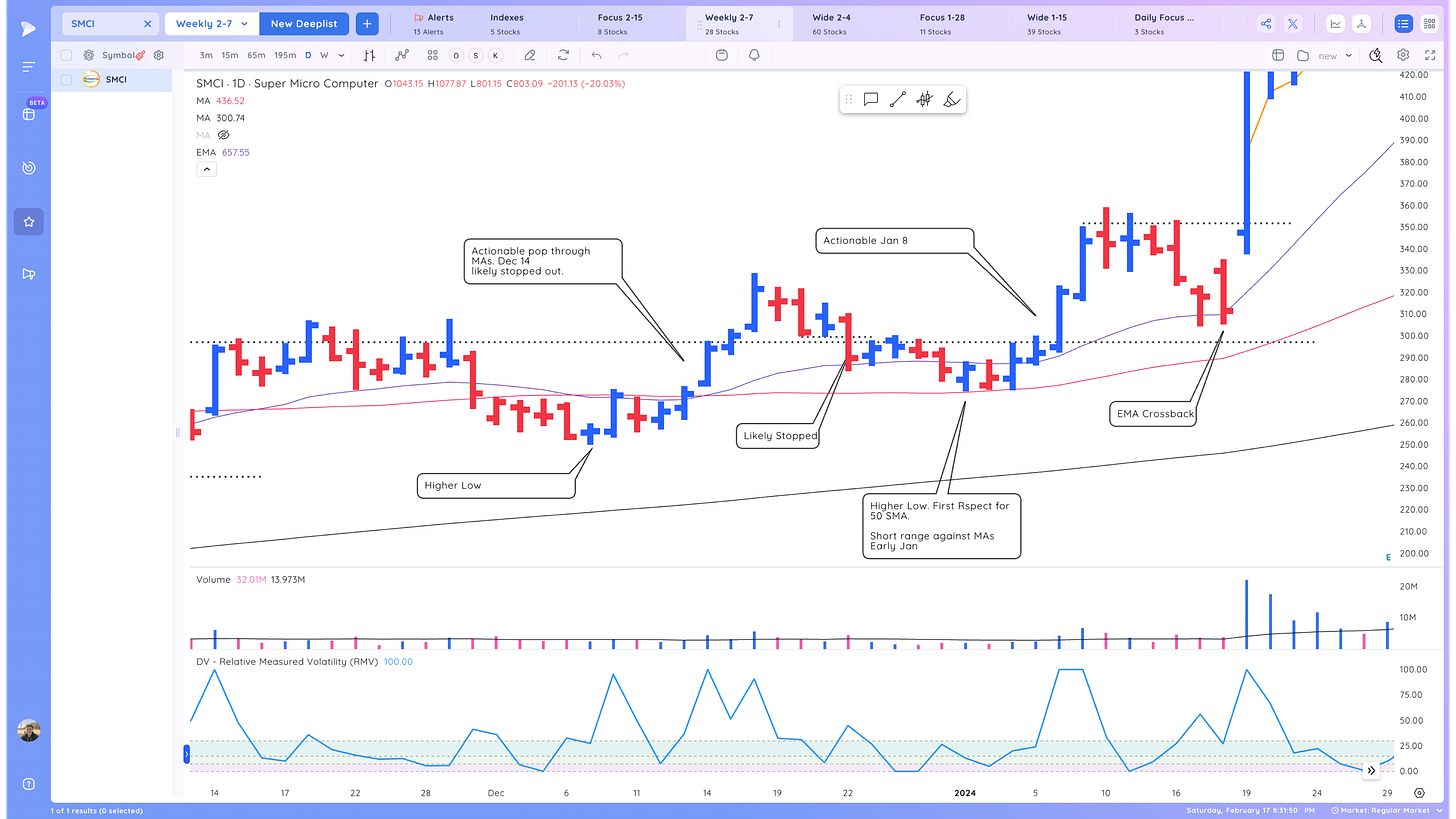Select the SMCI row in the watchlist
The image size is (1456, 819).
click(x=112, y=80)
